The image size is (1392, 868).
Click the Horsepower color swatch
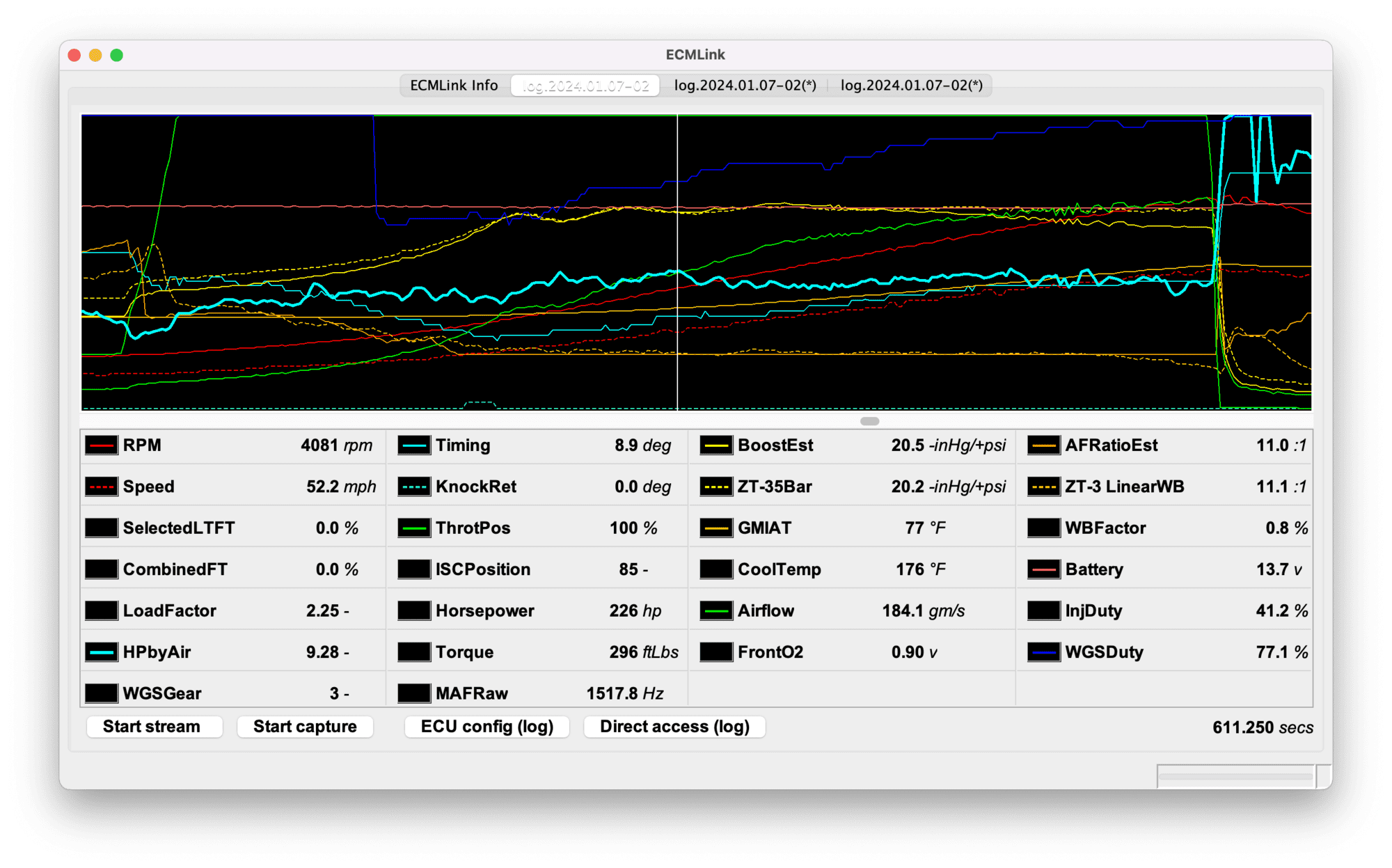point(414,610)
